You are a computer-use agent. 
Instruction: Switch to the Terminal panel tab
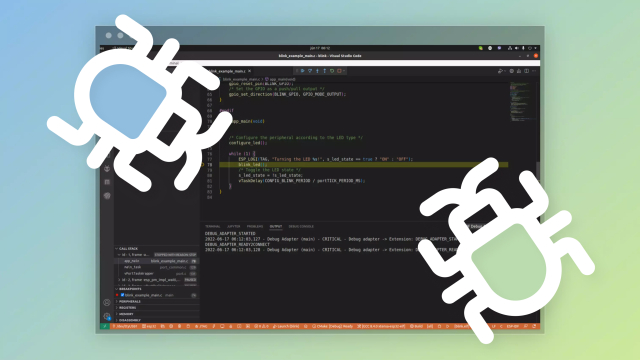212,227
